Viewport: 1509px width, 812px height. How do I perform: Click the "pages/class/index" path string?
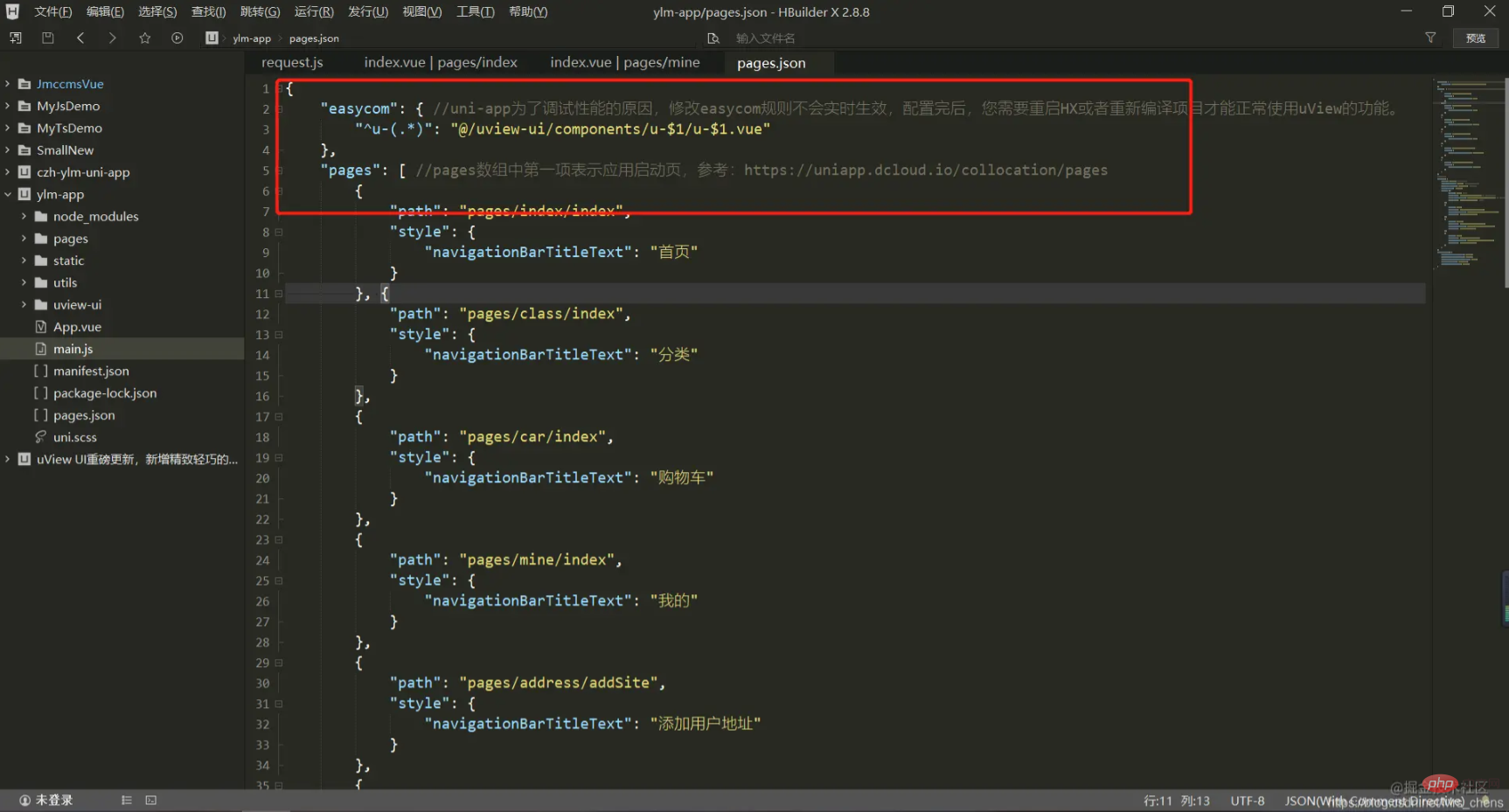tap(541, 314)
